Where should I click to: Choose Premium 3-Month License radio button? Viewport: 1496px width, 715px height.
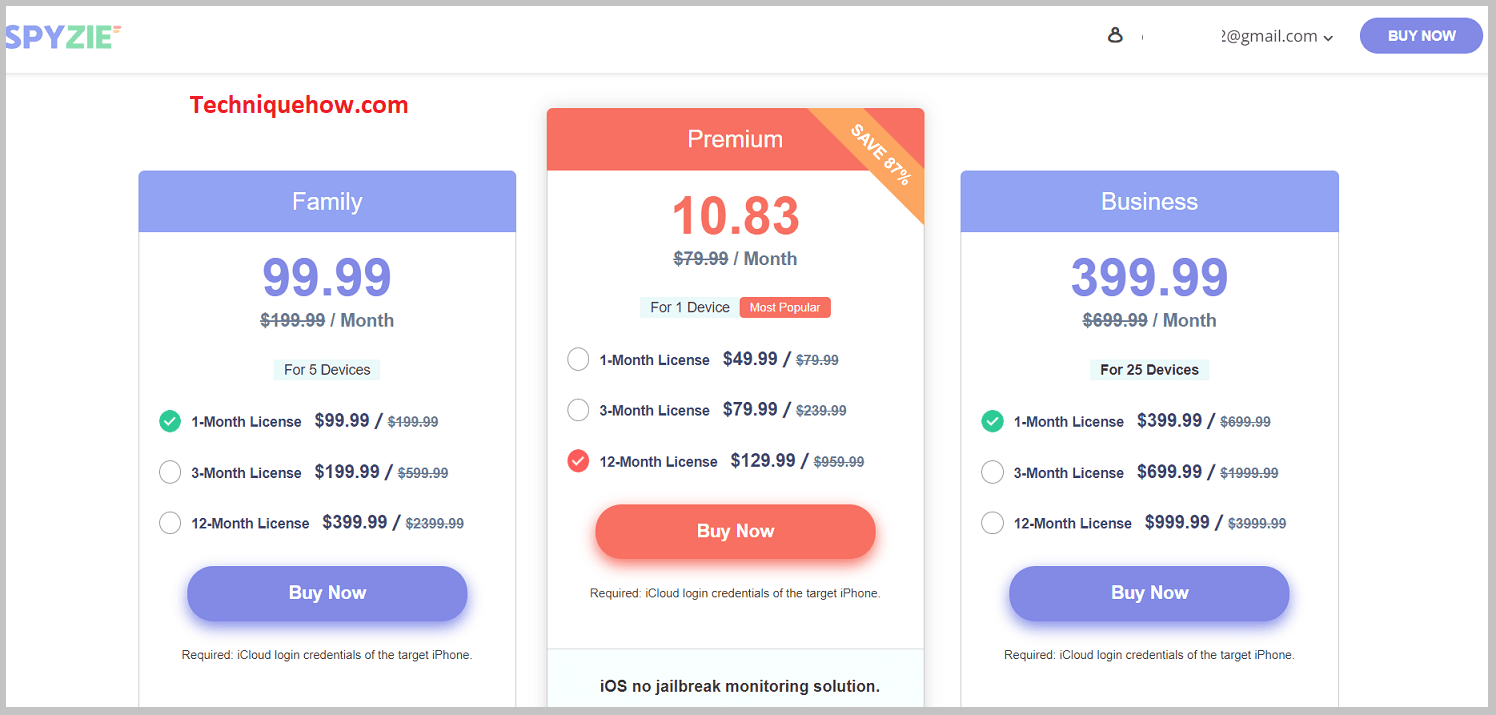tap(578, 410)
